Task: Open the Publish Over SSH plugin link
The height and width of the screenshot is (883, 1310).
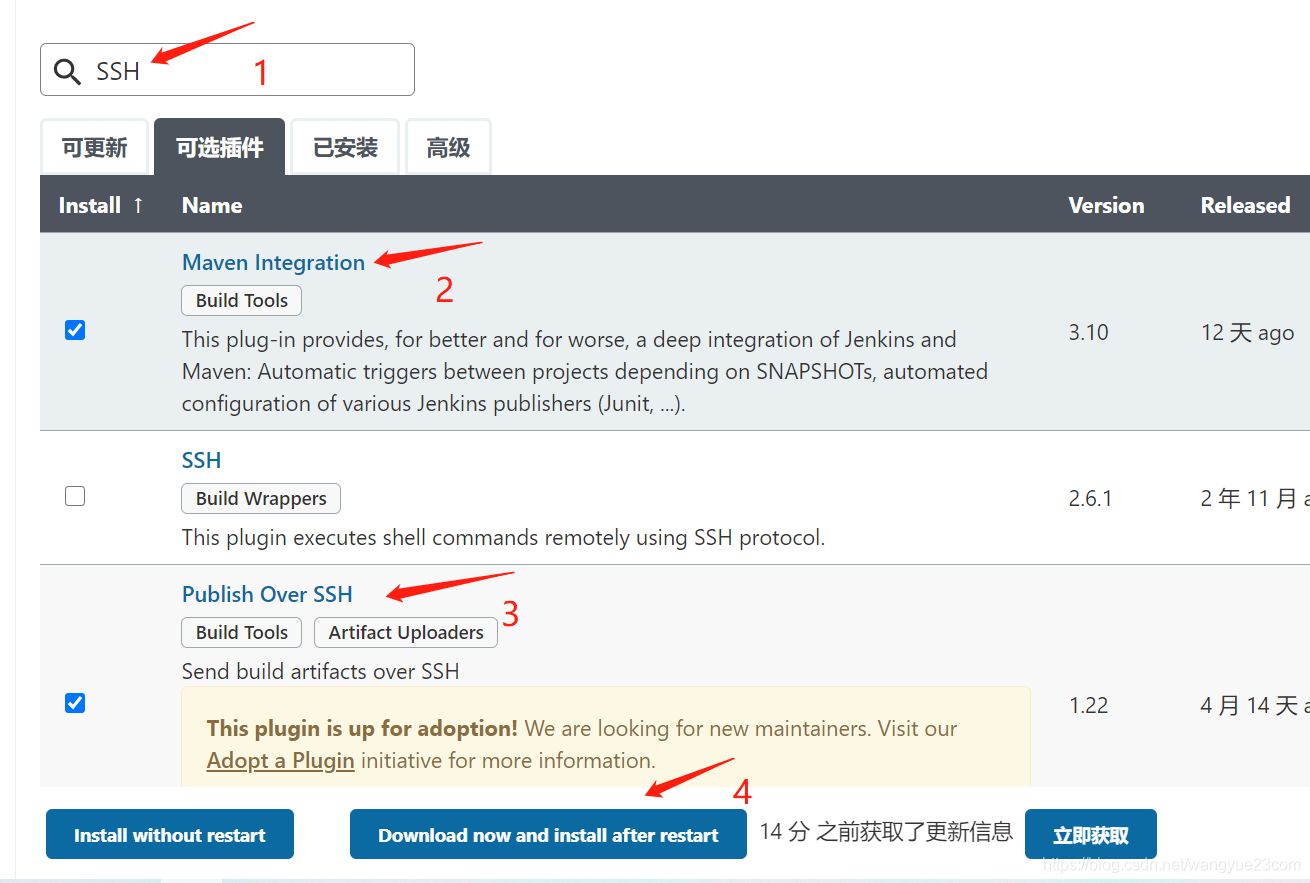Action: [267, 594]
